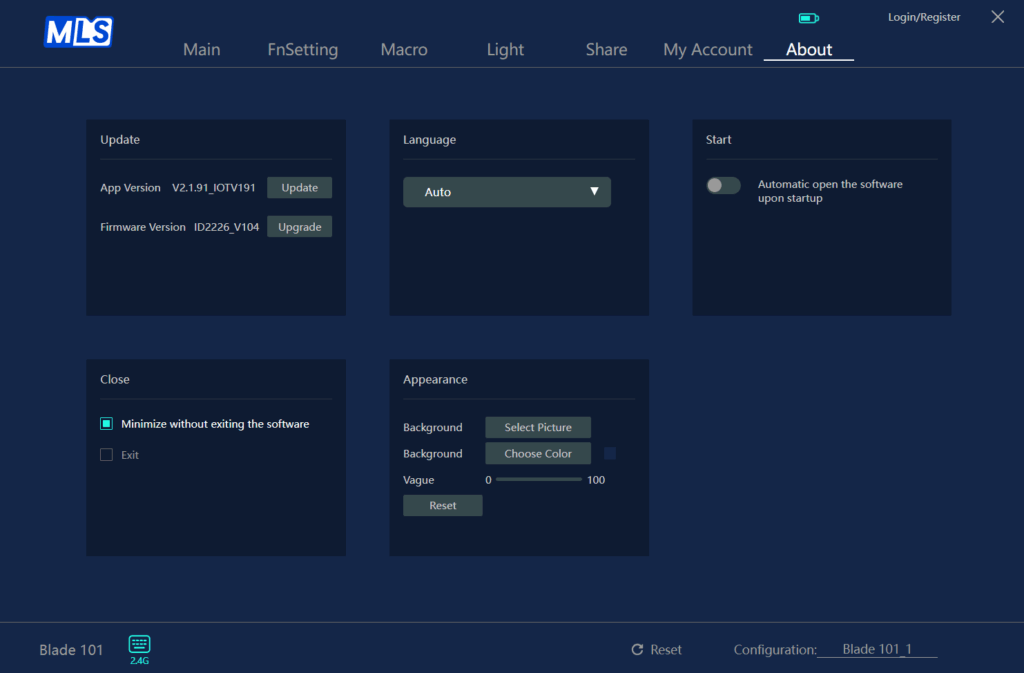Check the battery status icon
This screenshot has height=673, width=1024.
808,18
